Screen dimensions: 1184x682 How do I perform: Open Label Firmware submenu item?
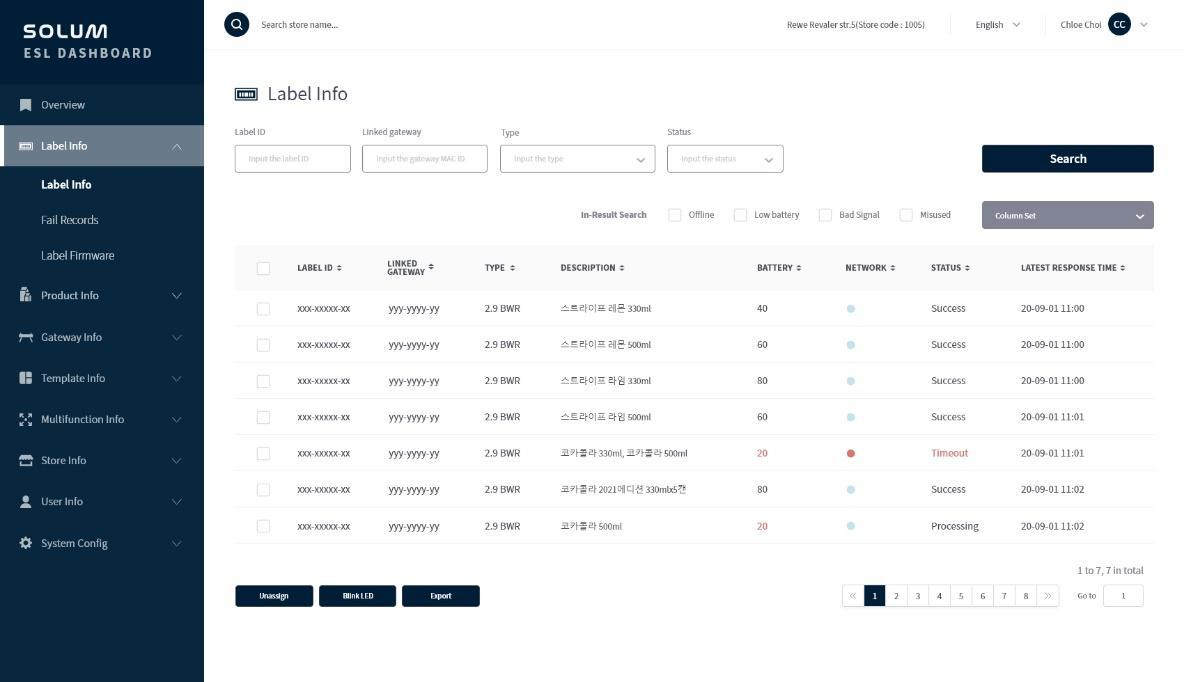(78, 255)
